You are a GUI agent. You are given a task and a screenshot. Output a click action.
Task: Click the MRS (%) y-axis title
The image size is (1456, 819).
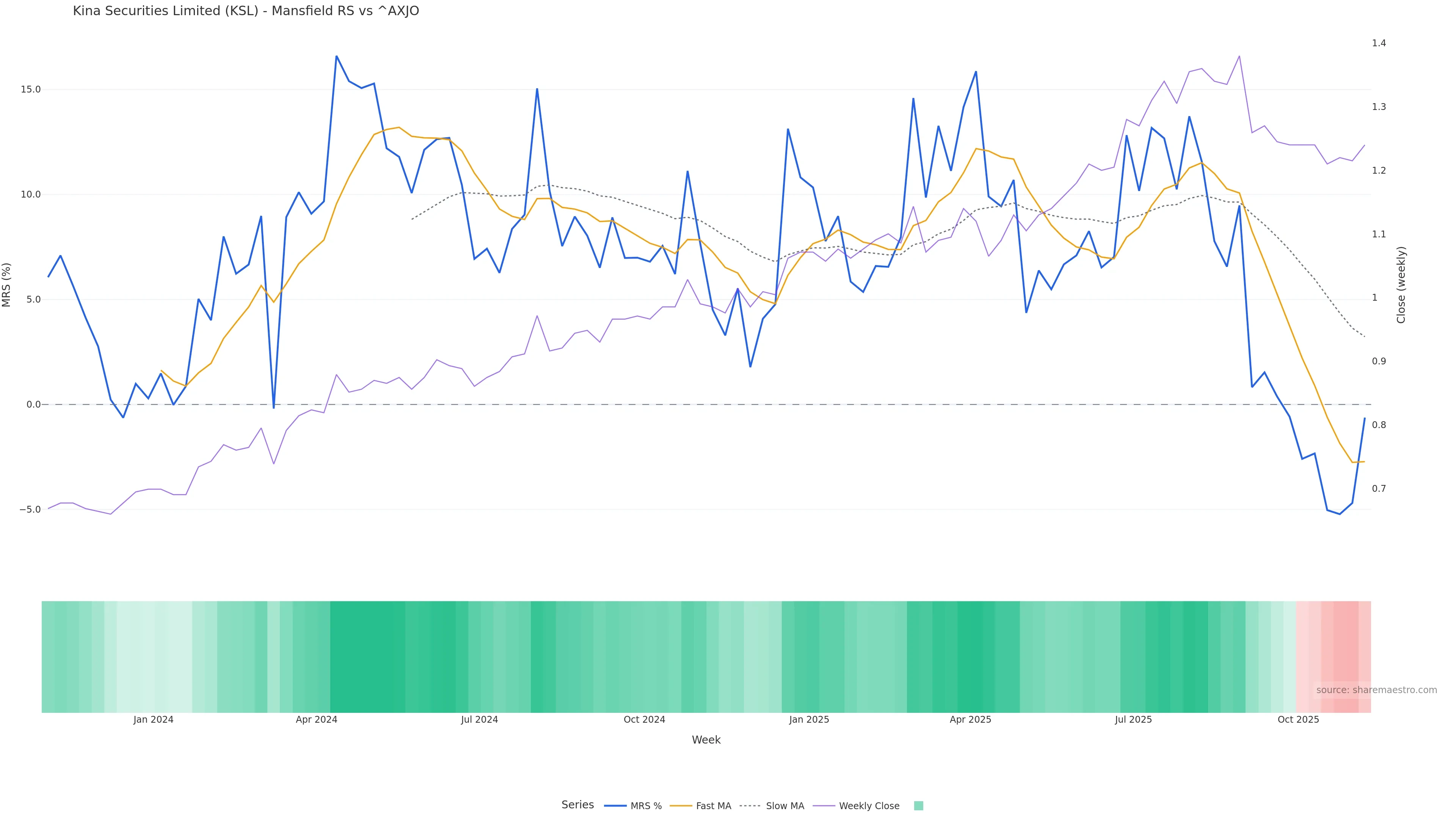tap(7, 285)
